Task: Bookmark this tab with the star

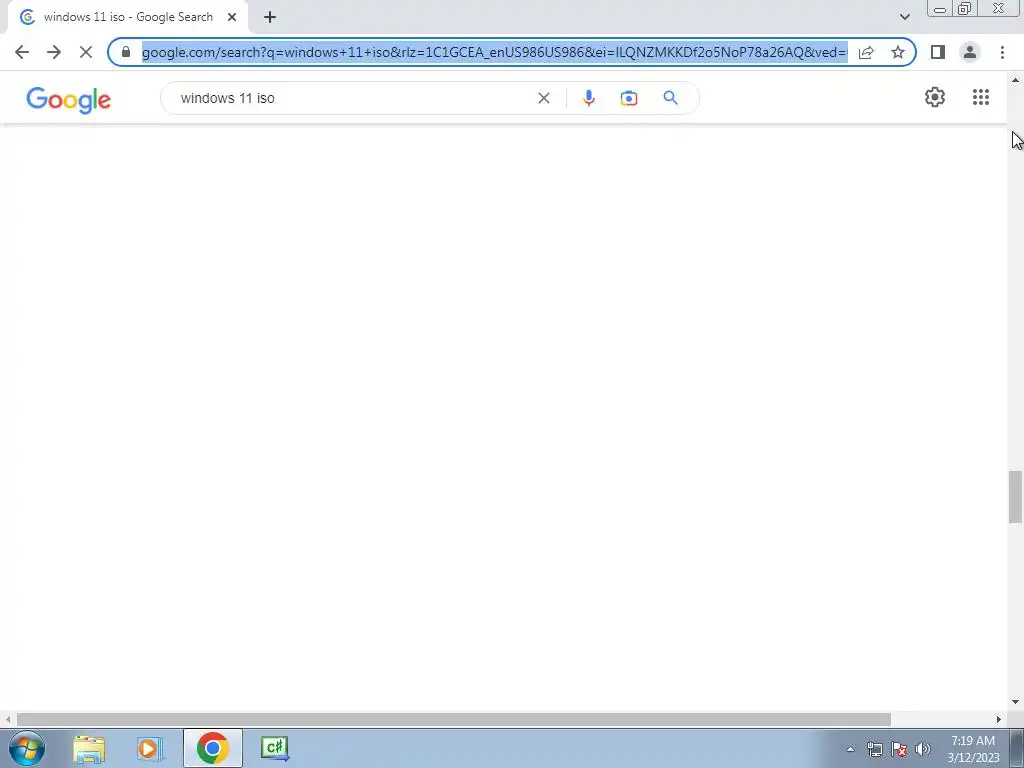Action: [x=898, y=52]
